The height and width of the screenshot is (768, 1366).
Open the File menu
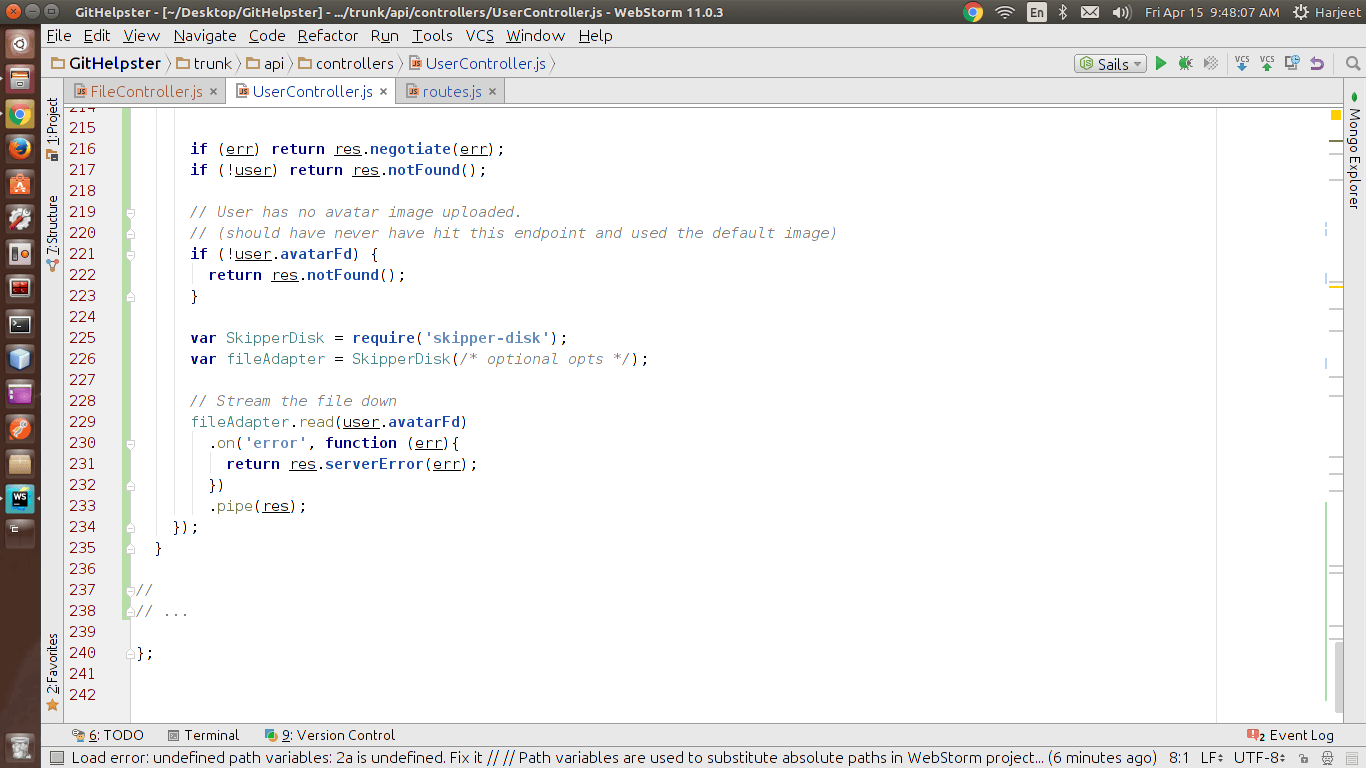coord(59,35)
